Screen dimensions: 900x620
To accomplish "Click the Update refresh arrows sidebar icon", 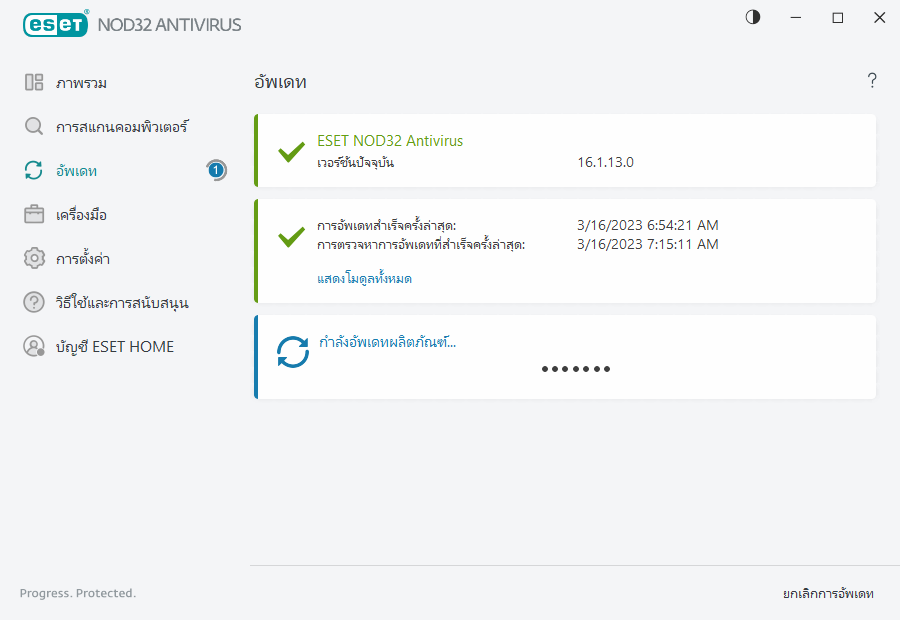I will point(34,171).
